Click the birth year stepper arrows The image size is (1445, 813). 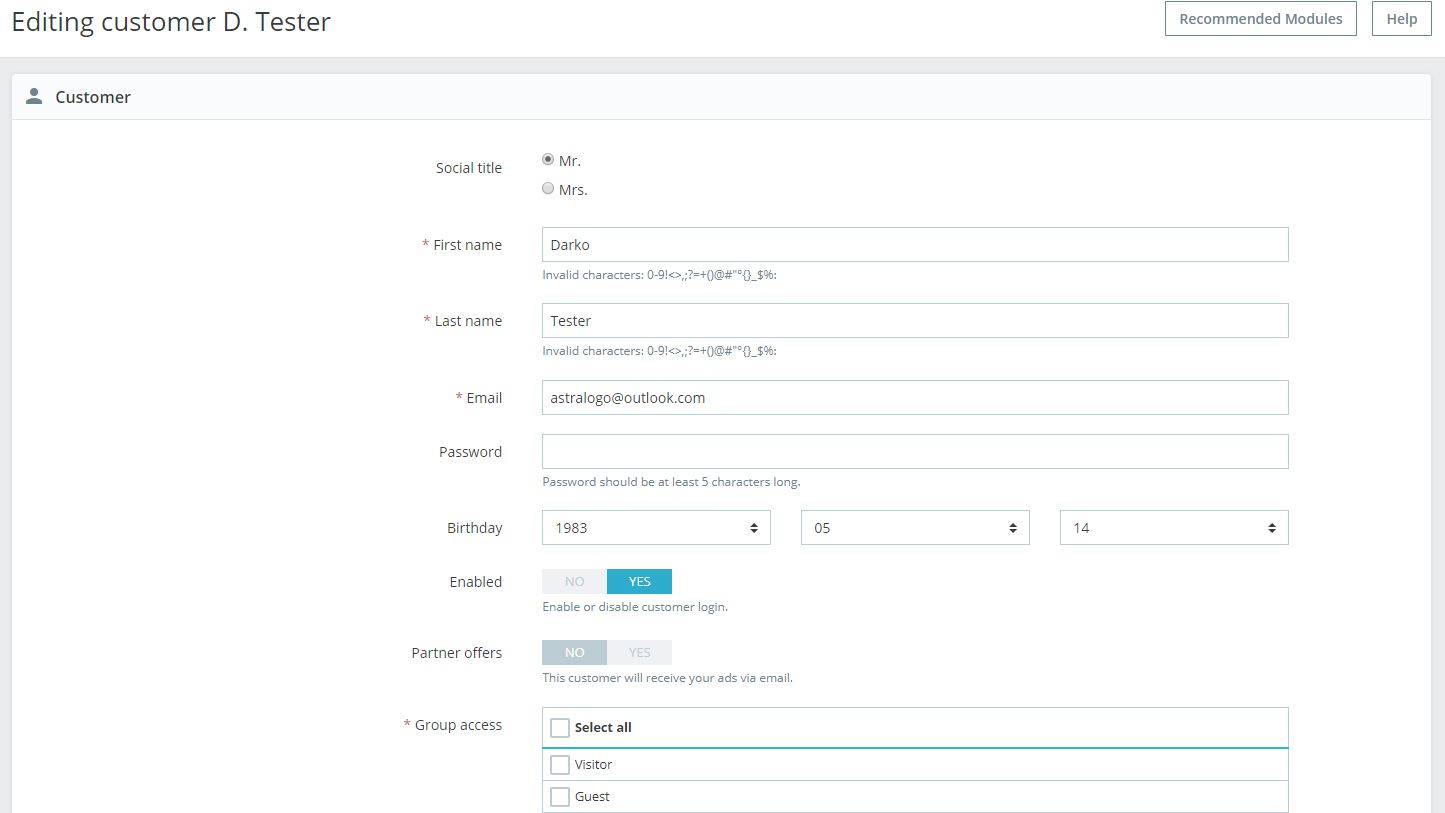click(754, 527)
